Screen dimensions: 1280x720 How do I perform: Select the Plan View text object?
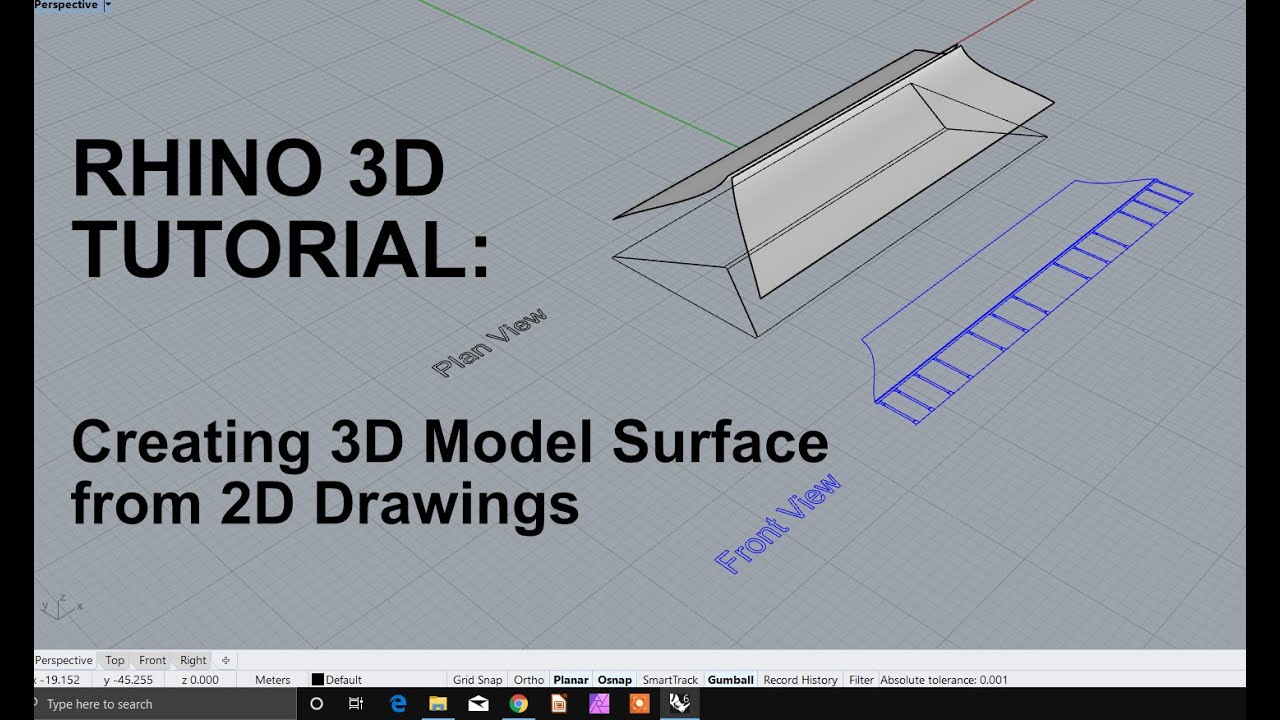pyautogui.click(x=490, y=342)
